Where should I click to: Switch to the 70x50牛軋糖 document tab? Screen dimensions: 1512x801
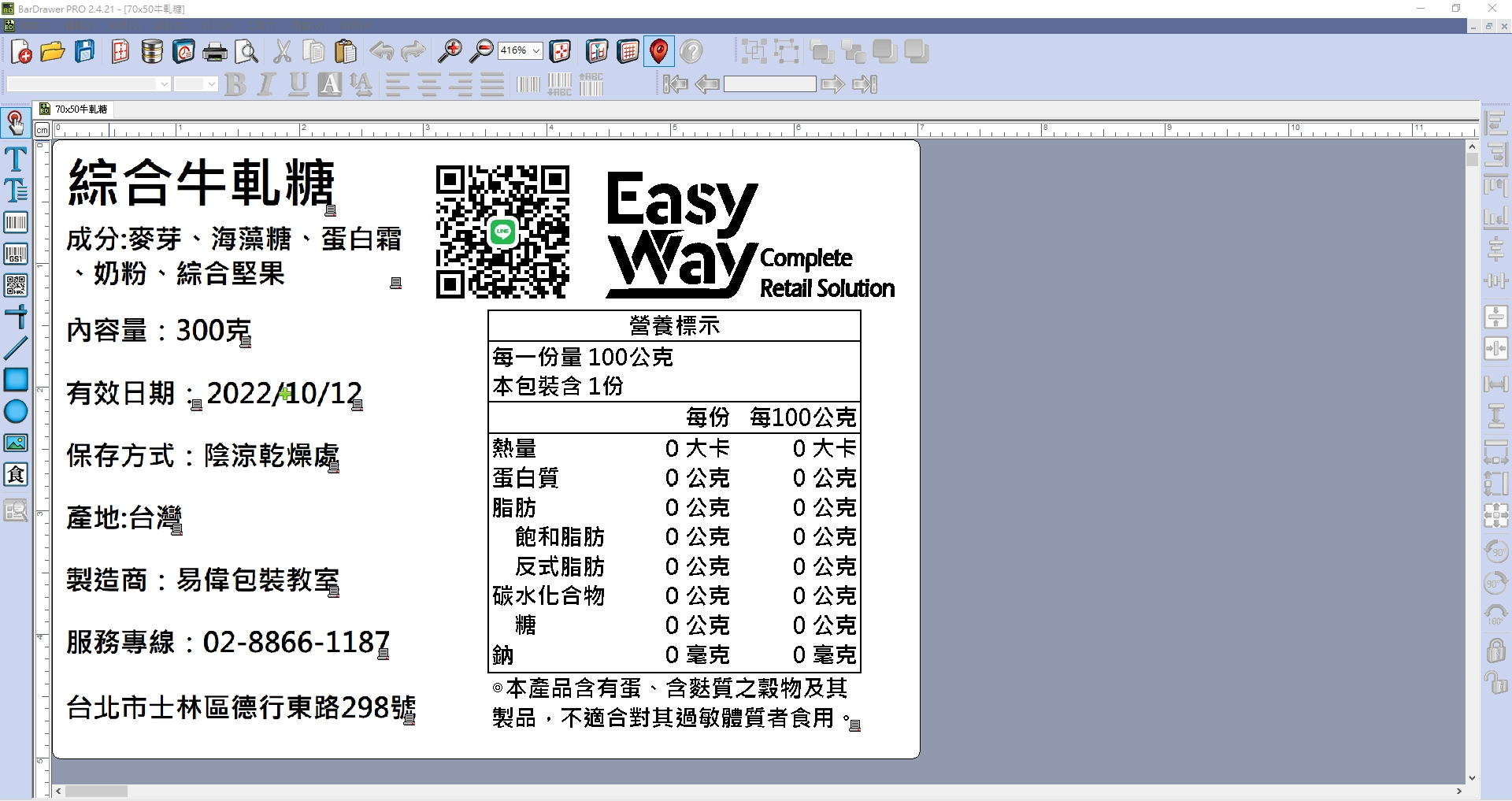[x=74, y=109]
